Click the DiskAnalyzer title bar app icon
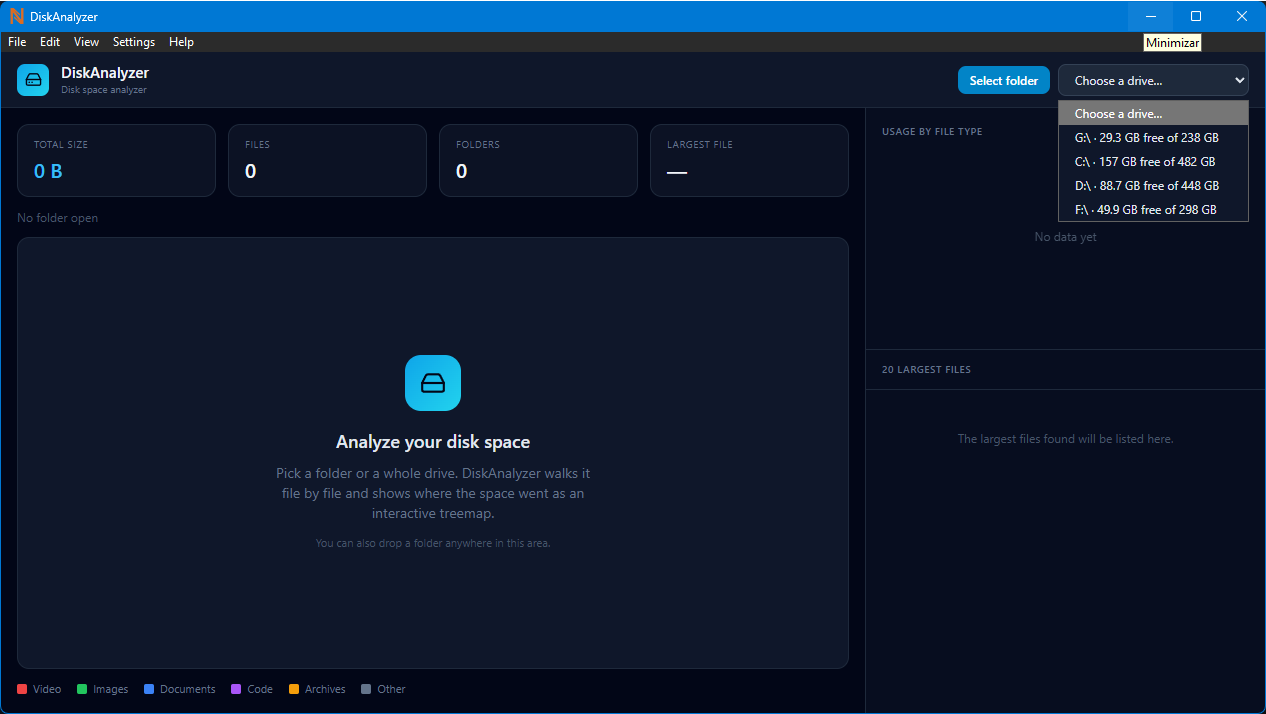Viewport: 1266px width, 714px height. point(16,16)
